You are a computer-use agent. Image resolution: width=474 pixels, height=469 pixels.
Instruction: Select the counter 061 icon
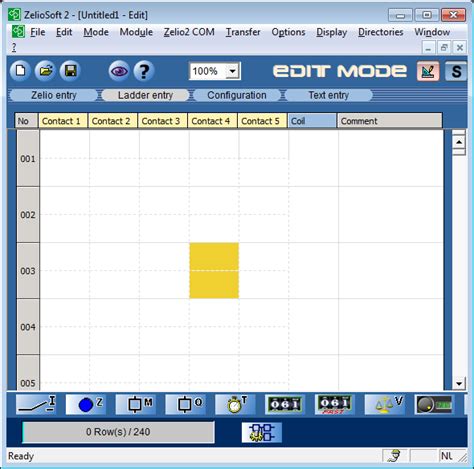point(285,404)
